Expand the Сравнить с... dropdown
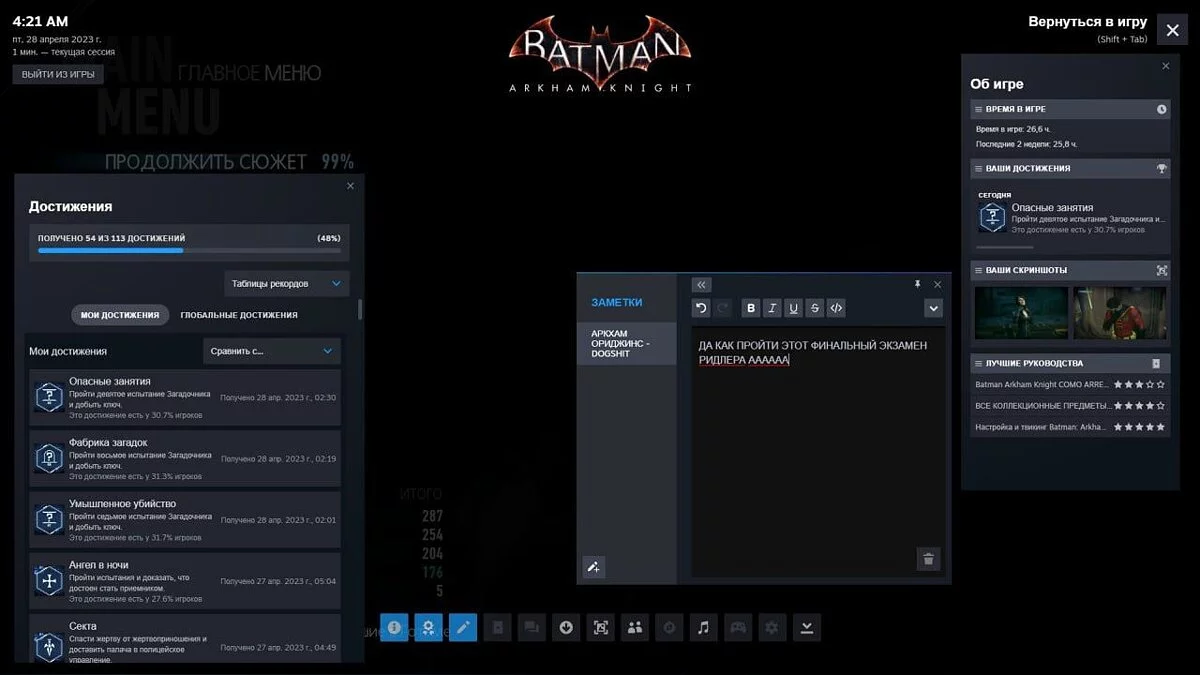Viewport: 1200px width, 675px height. [x=271, y=351]
